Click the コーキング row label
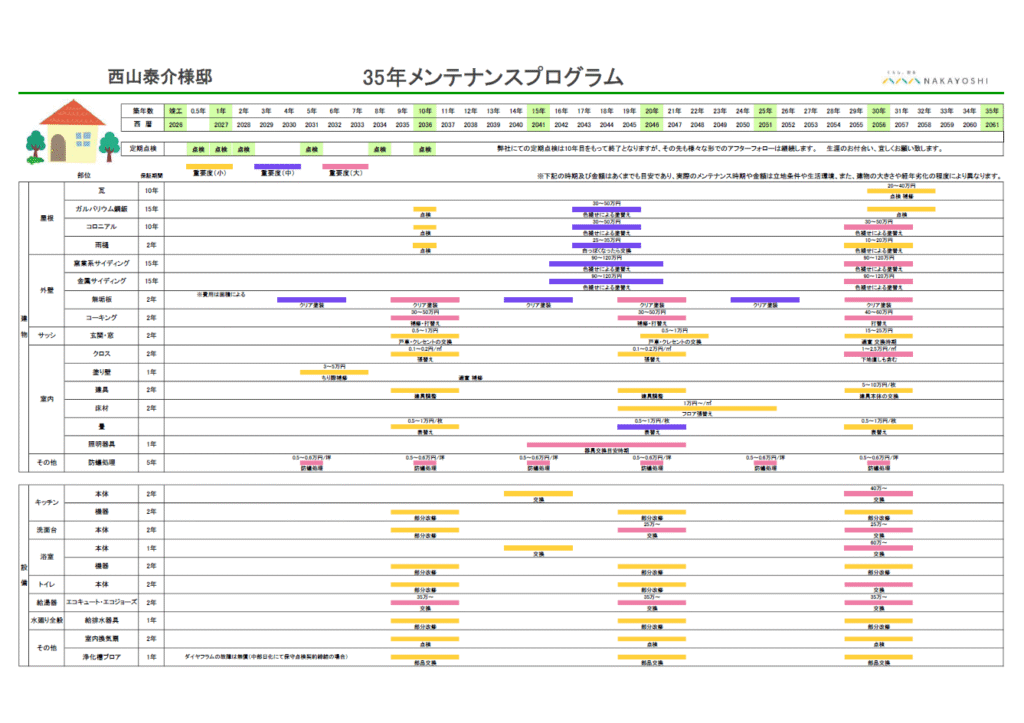1024x723 pixels. [x=101, y=317]
